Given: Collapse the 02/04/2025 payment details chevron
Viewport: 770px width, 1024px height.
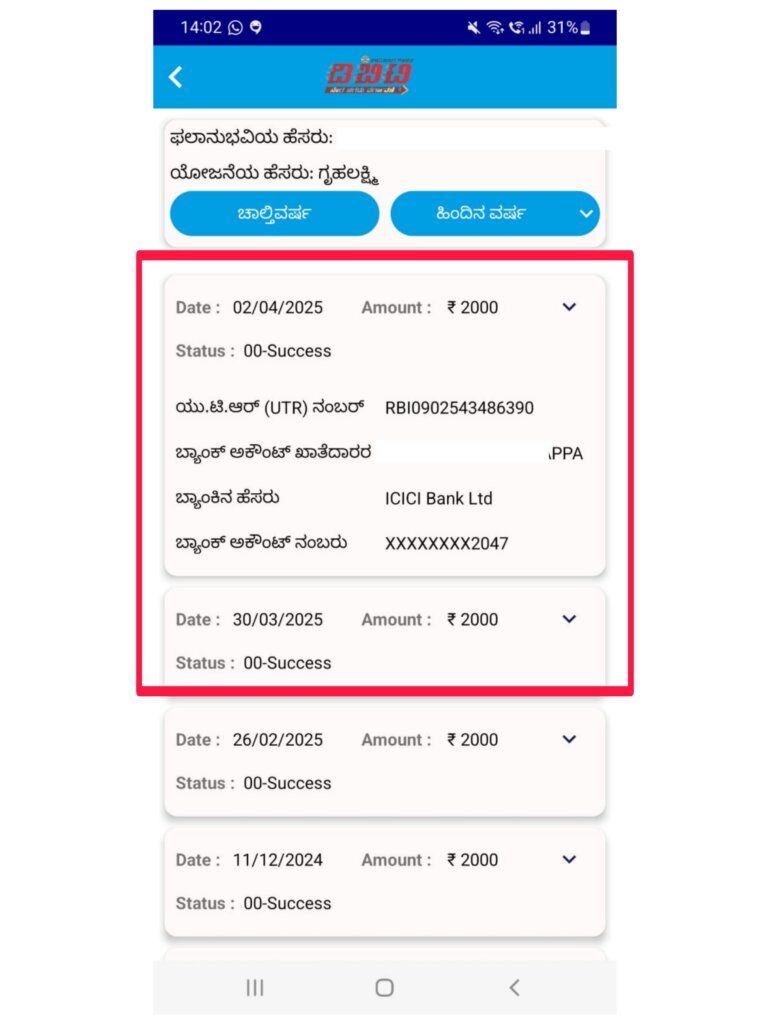Looking at the screenshot, I should (569, 307).
